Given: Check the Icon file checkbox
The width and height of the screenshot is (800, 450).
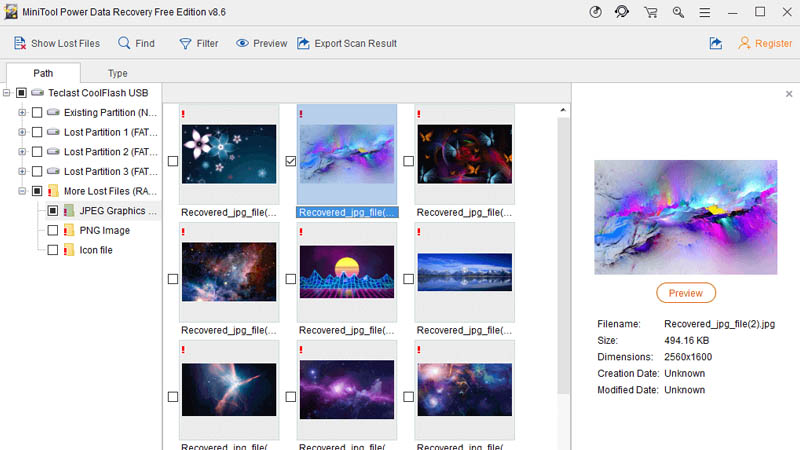Looking at the screenshot, I should click(x=53, y=250).
